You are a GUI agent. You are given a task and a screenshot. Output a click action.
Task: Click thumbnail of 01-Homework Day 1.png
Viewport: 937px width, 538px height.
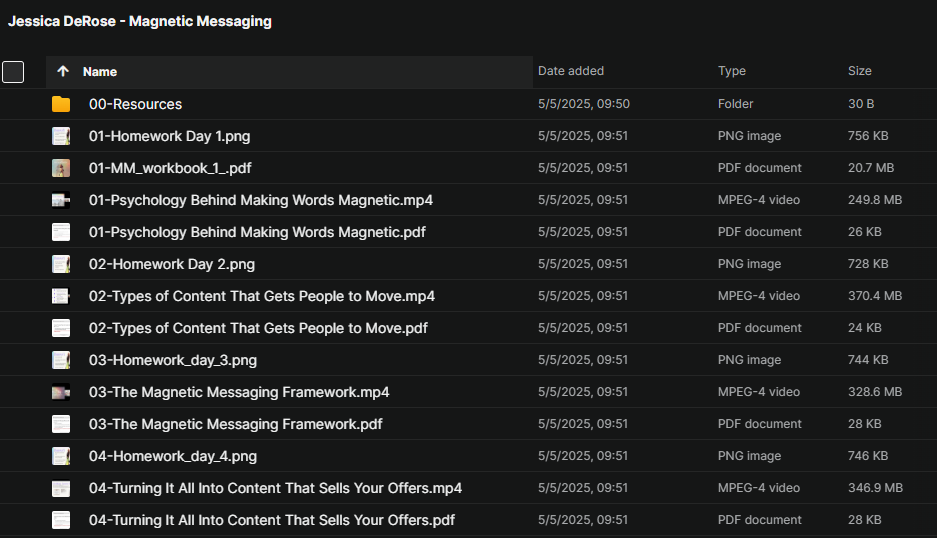pos(61,136)
